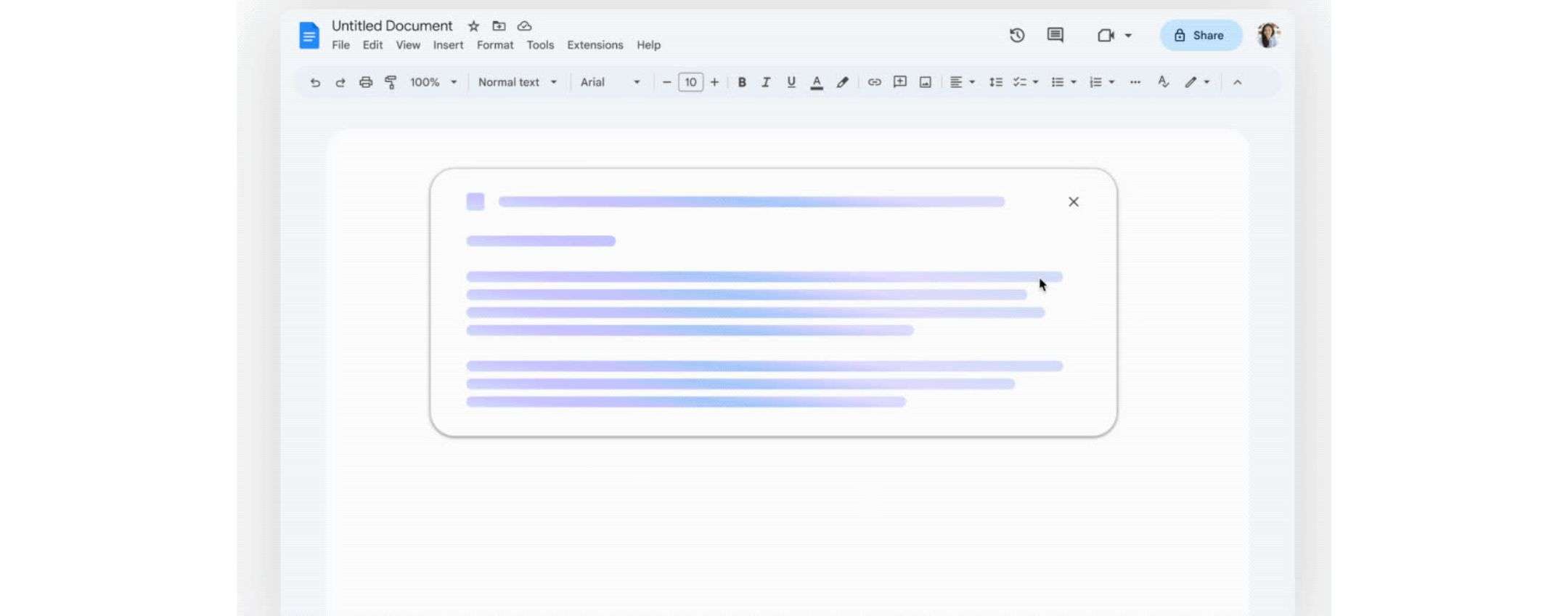Screen dimensions: 1568x616
Task: Expand the numbered list options arrow
Action: point(1111,82)
